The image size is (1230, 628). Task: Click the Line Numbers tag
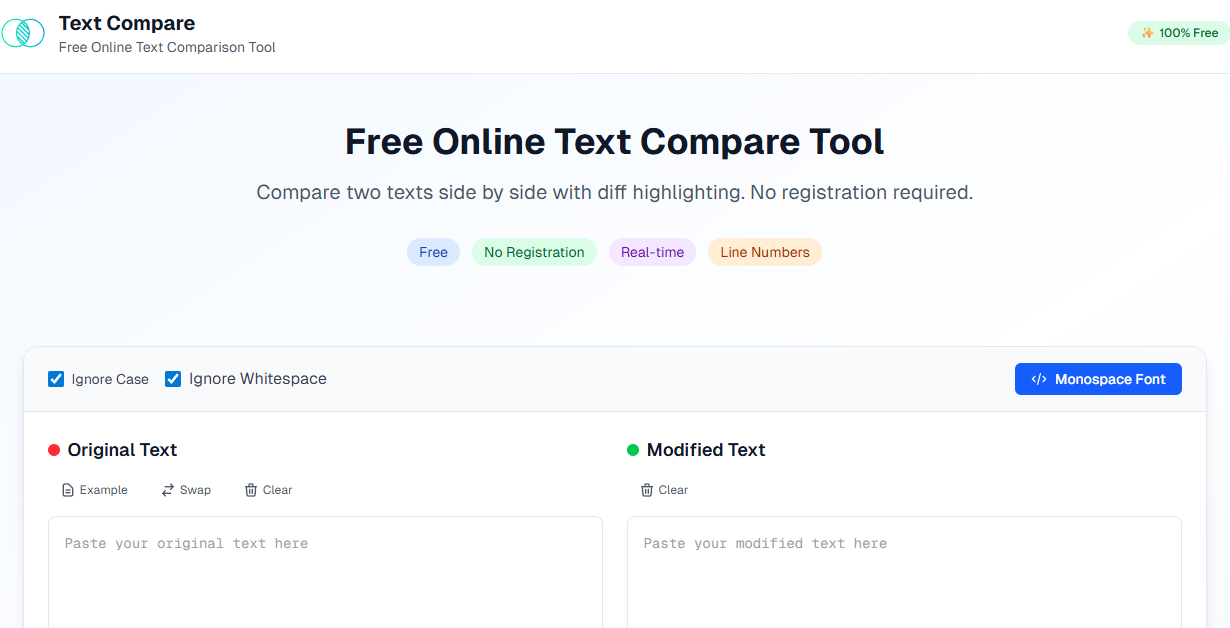pyautogui.click(x=765, y=252)
